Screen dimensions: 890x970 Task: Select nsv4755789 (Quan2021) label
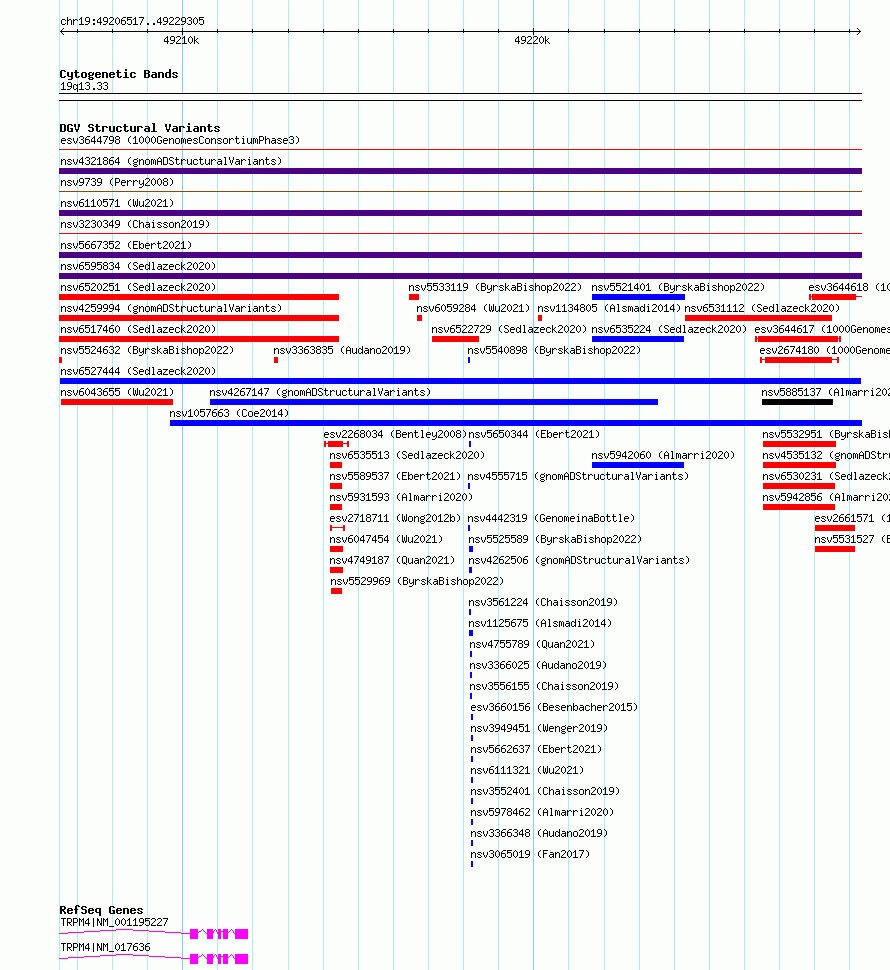pos(533,645)
